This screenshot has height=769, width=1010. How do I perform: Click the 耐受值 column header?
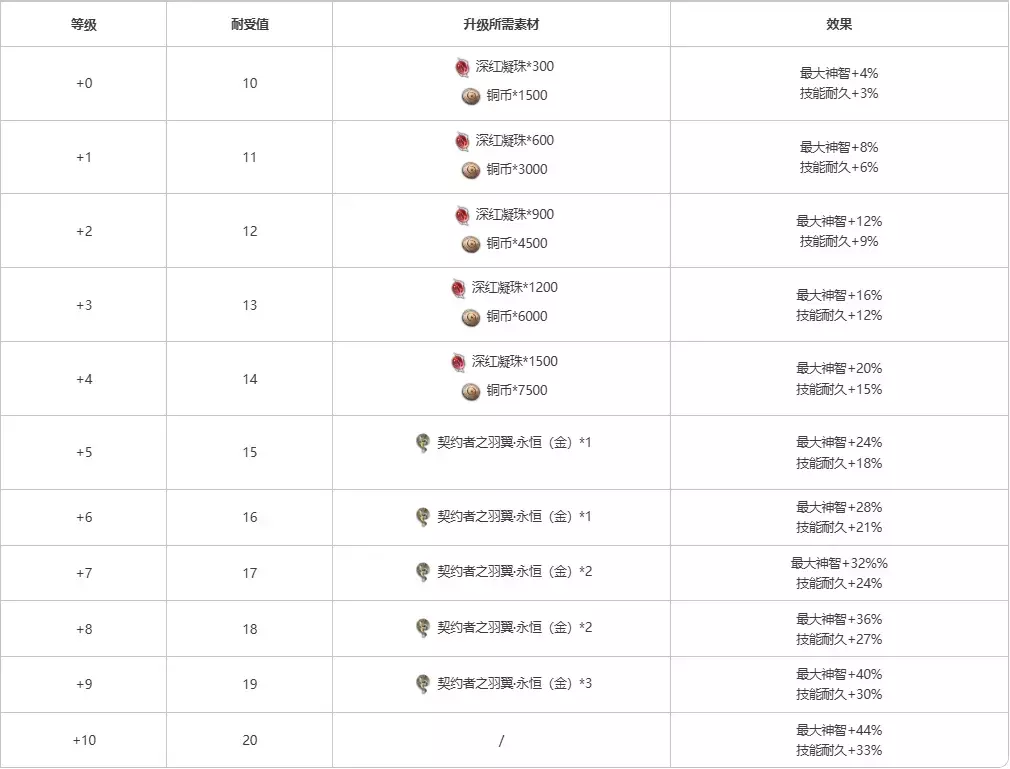249,24
